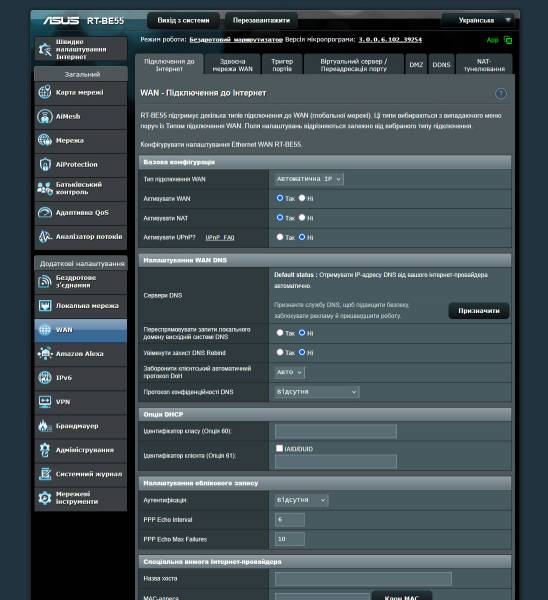Set Активувати NAT to Ні

point(302,217)
